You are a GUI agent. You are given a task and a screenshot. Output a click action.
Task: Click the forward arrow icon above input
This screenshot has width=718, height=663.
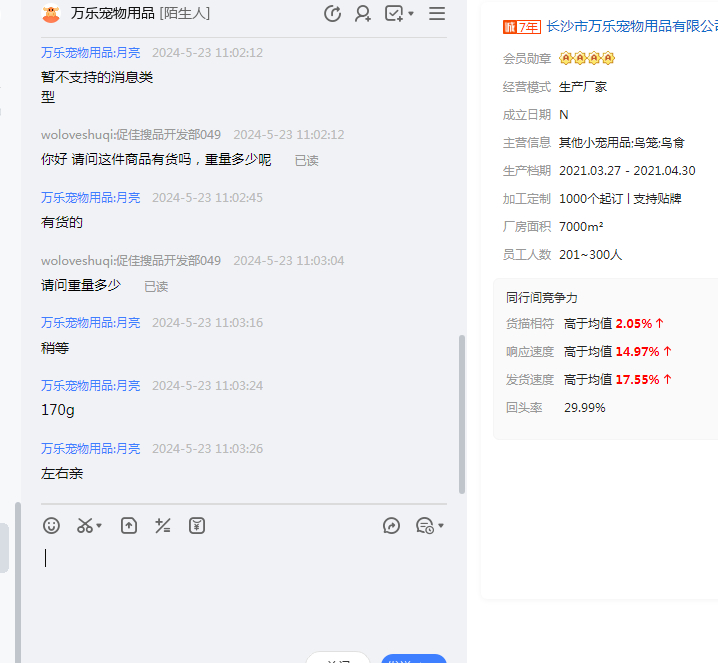click(x=392, y=525)
